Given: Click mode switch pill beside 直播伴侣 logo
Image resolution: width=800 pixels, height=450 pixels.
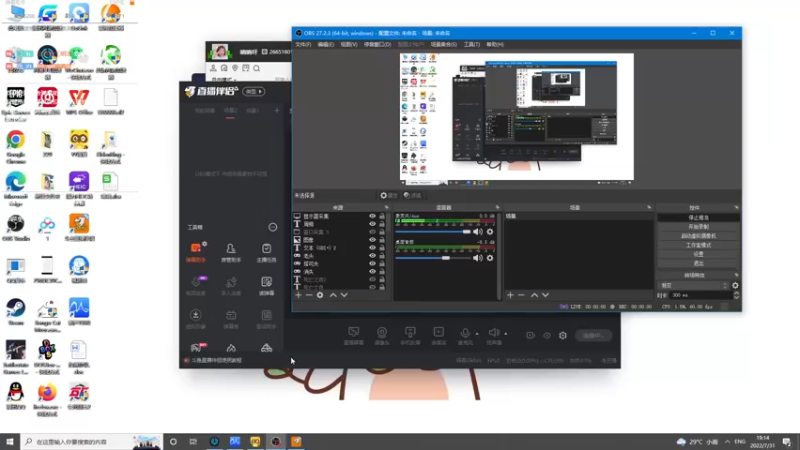Looking at the screenshot, I should point(254,91).
